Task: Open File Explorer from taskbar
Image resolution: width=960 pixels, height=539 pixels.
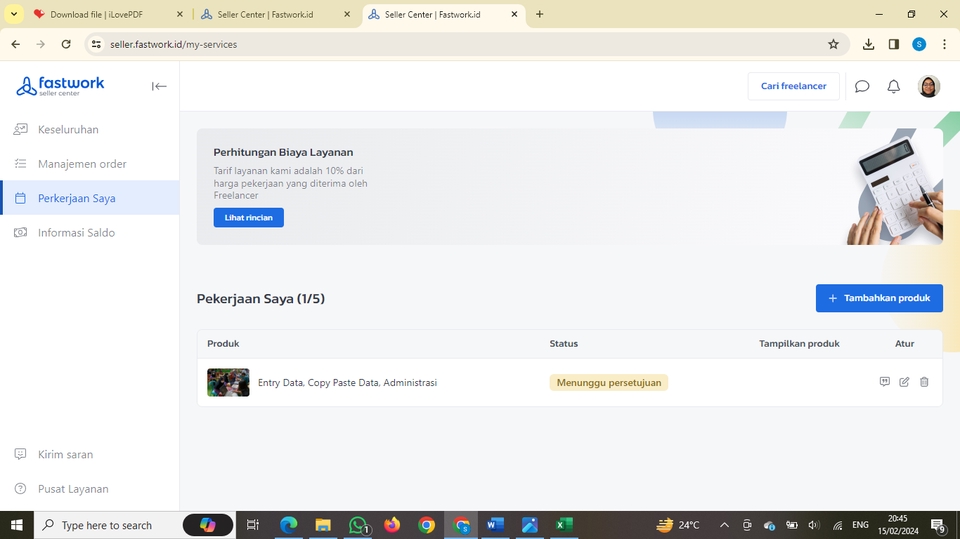Action: click(x=323, y=525)
